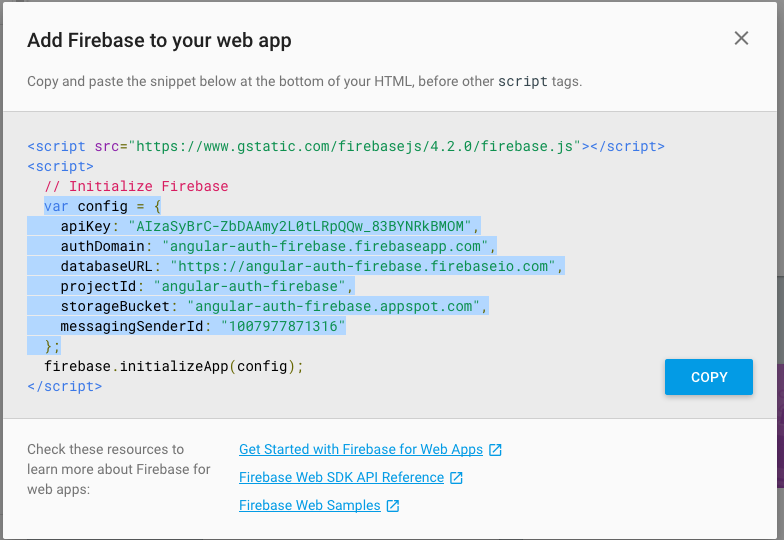Click the firebase.initializeApp(config) line
Image resolution: width=784 pixels, height=540 pixels.
tap(172, 366)
